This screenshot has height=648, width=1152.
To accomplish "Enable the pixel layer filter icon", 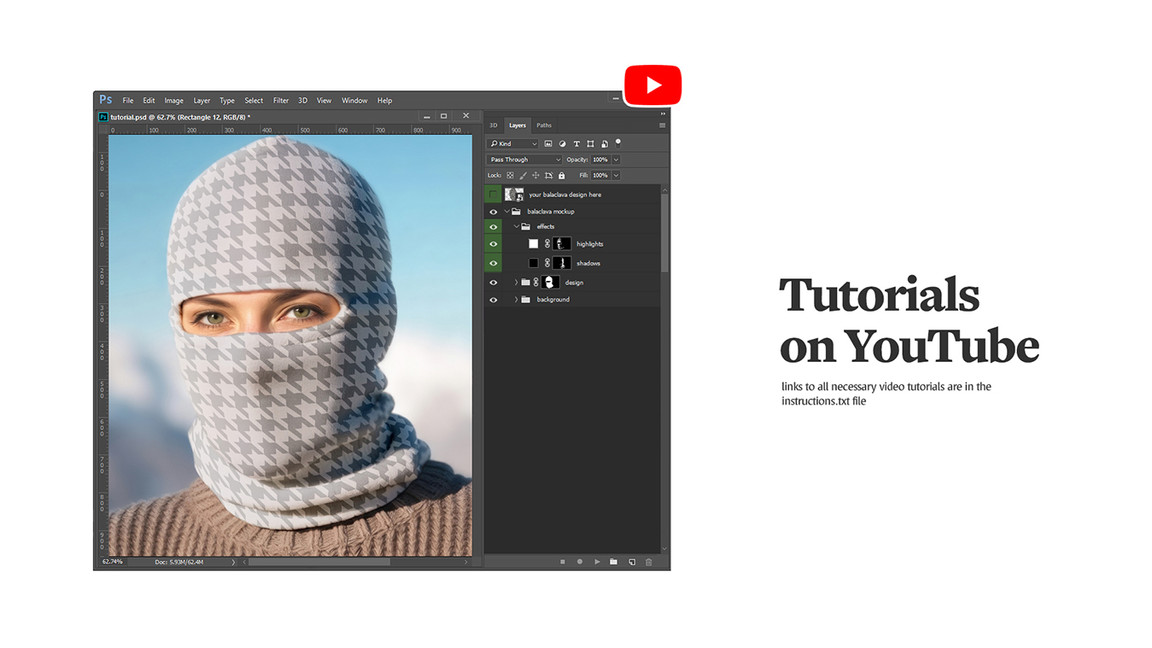I will (548, 143).
